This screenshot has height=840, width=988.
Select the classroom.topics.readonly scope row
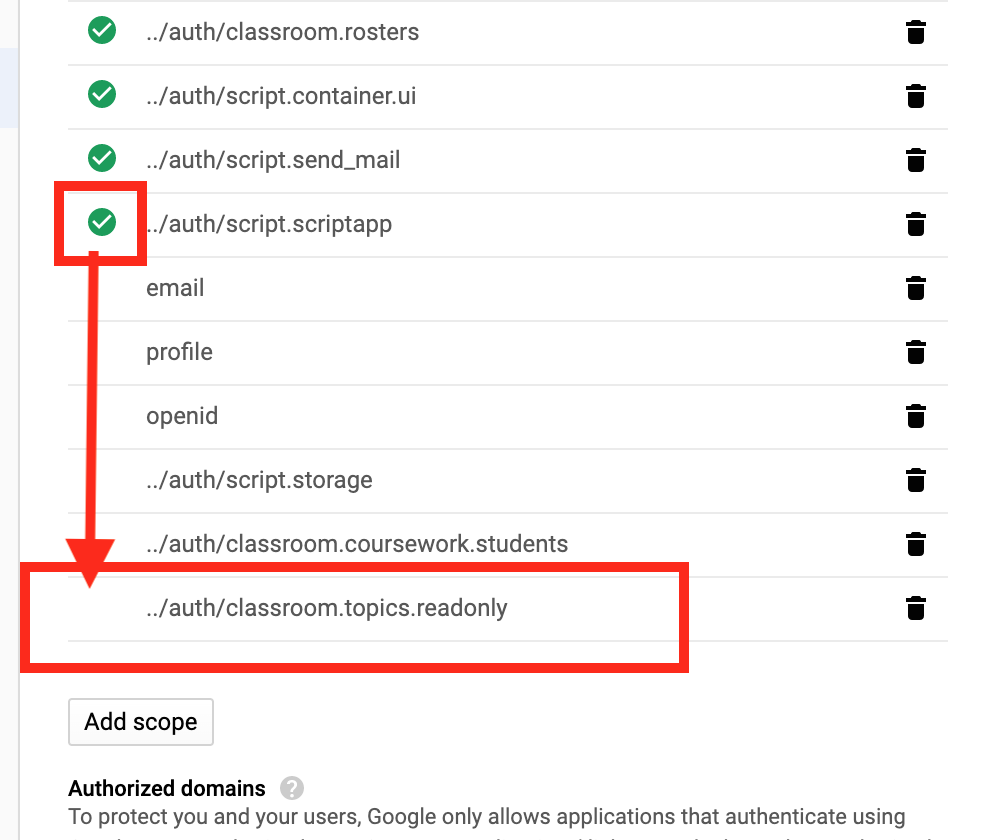tap(327, 608)
